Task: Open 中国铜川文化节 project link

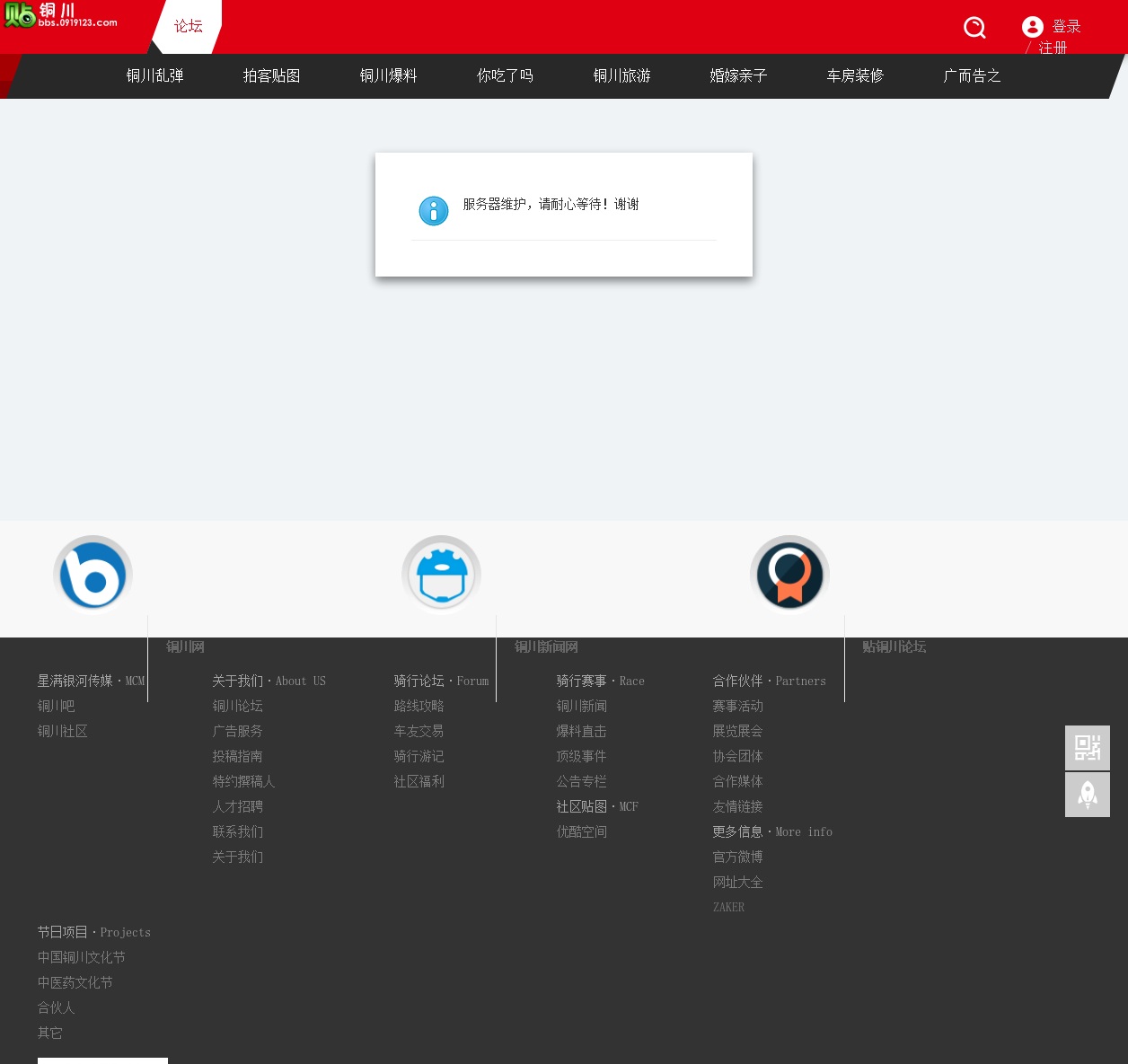Action: (x=82, y=958)
